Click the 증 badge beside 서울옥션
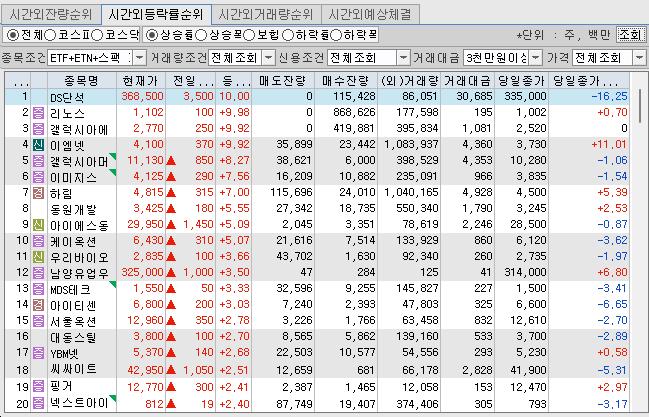This screenshot has height=417, width=649. (x=38, y=321)
